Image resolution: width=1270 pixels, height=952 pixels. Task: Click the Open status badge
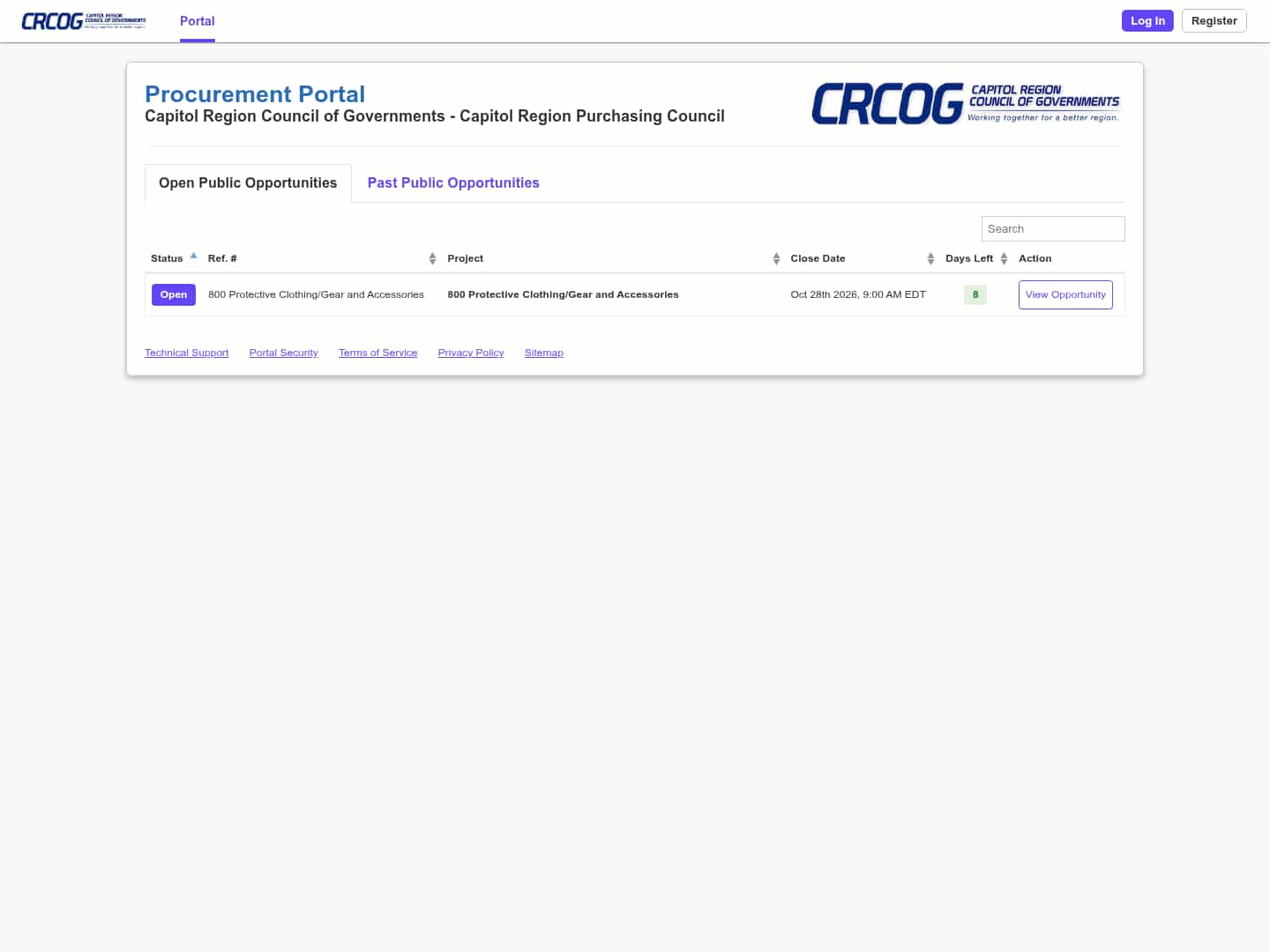[174, 294]
